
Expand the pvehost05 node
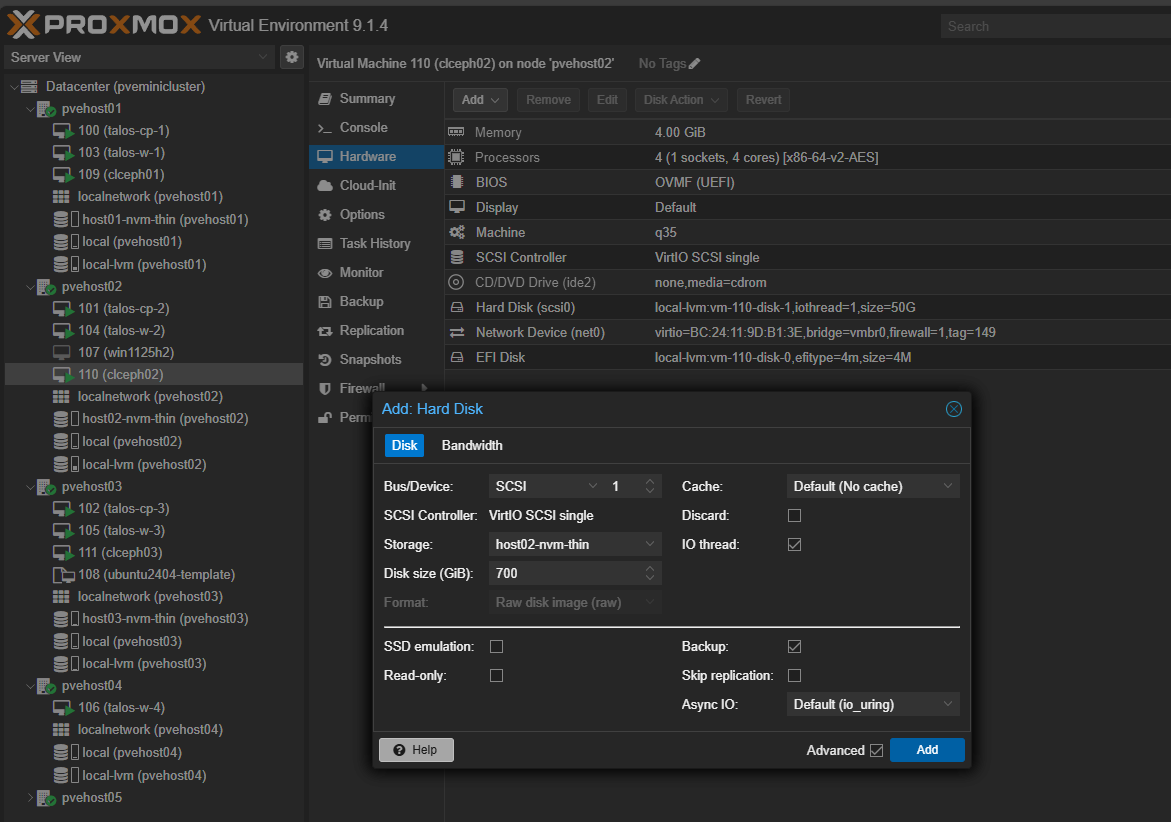click(x=29, y=798)
